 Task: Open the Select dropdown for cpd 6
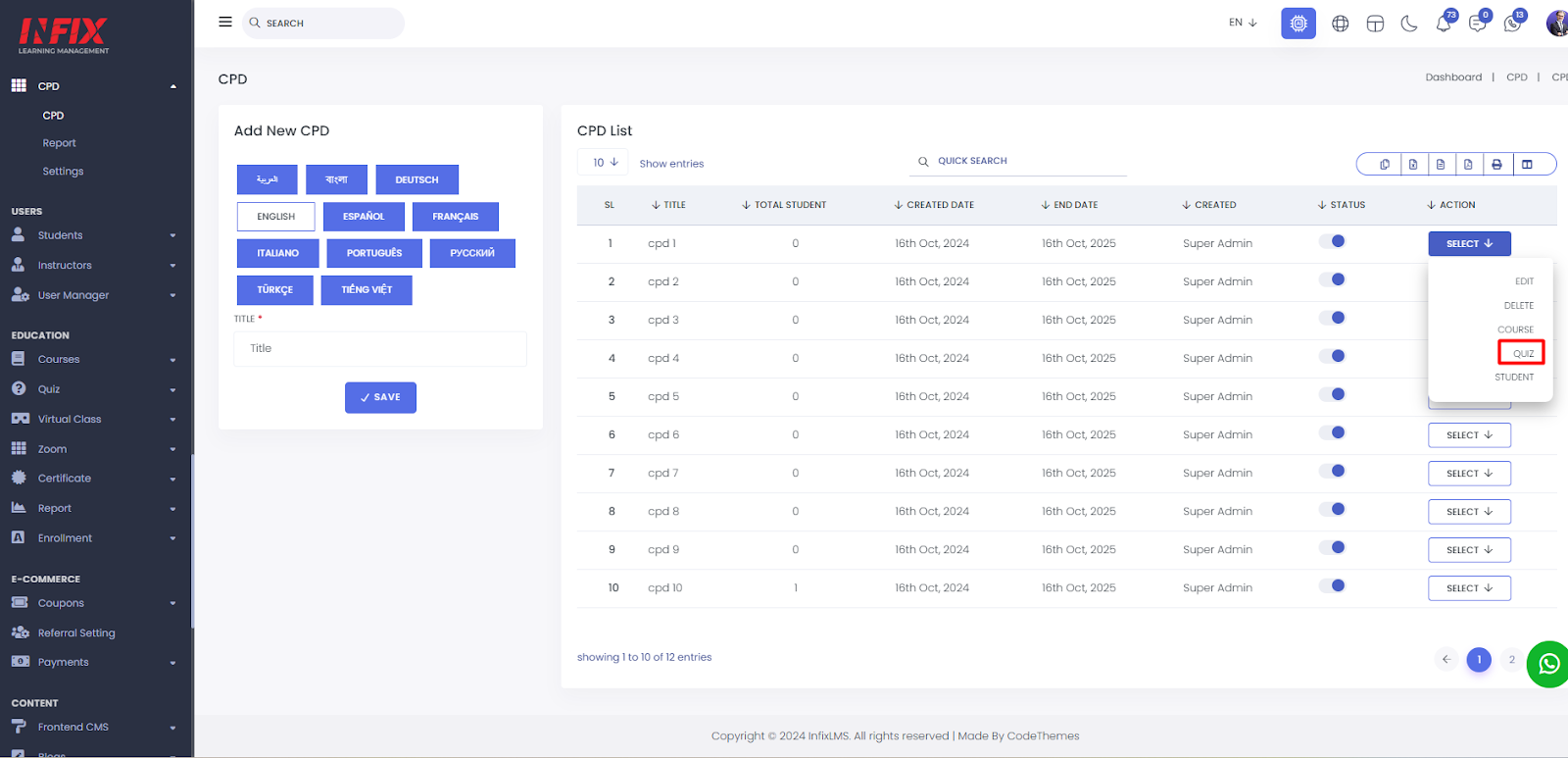tap(1469, 435)
